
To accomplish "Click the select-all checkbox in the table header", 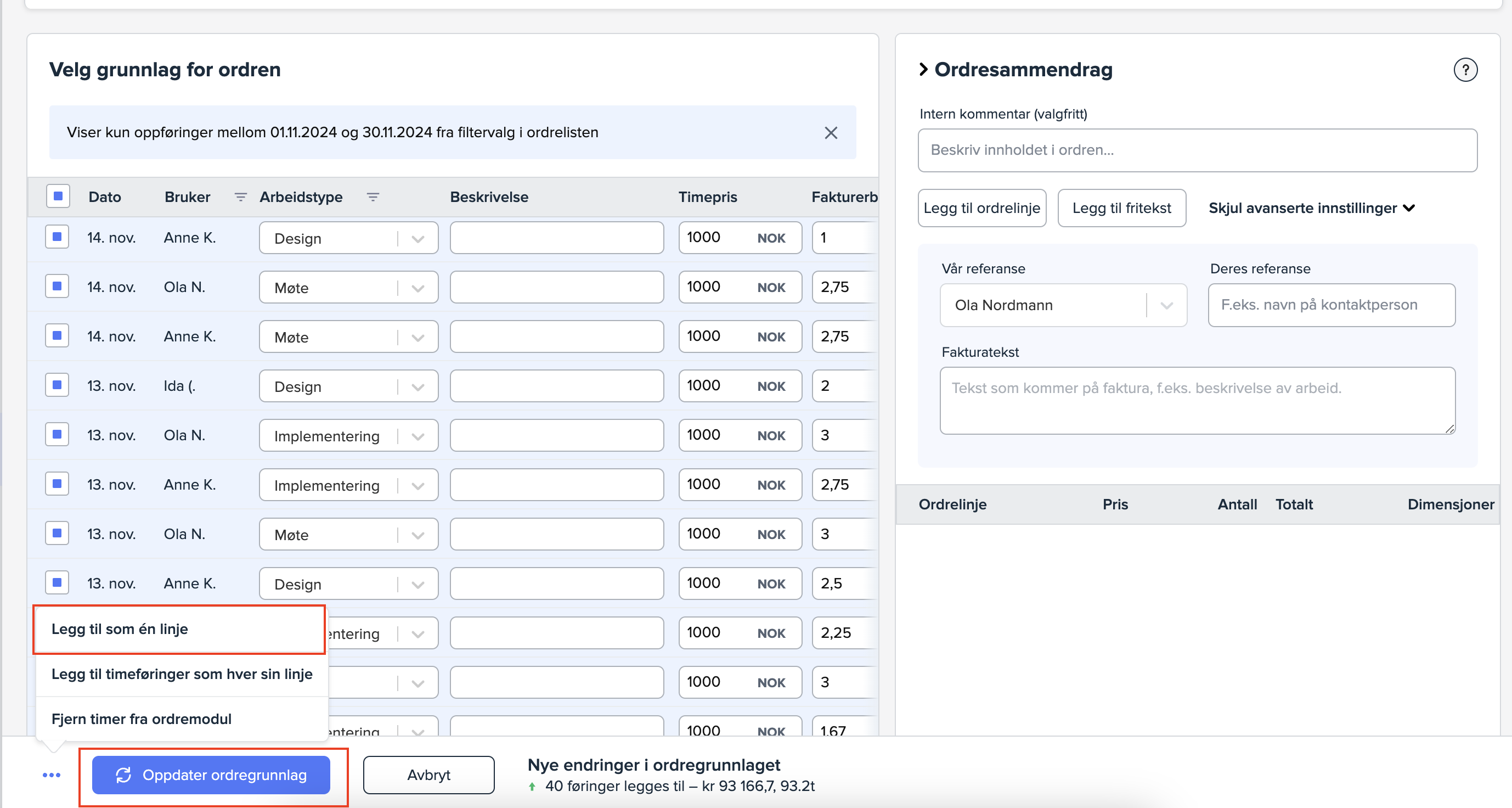I will point(58,196).
